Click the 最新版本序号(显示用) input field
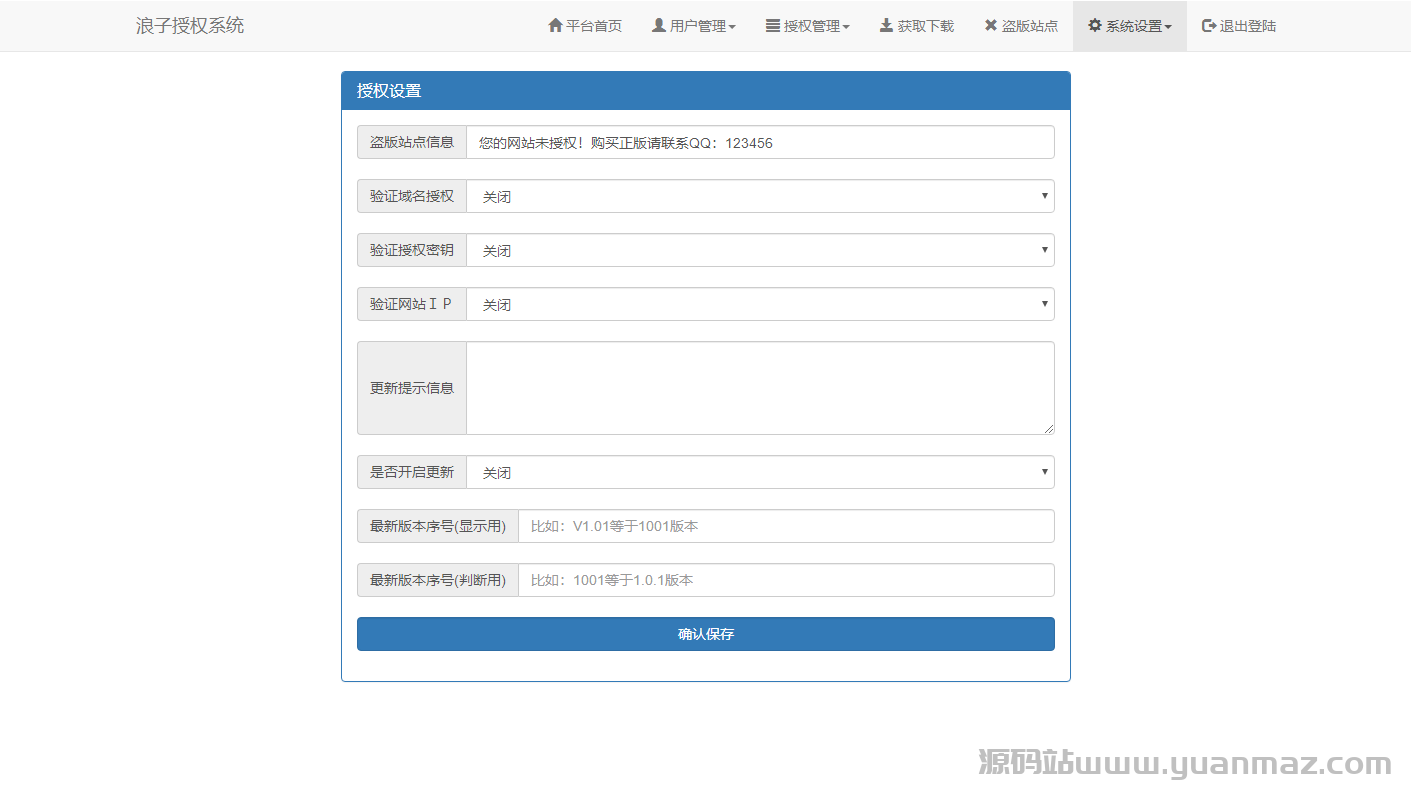 (x=785, y=526)
